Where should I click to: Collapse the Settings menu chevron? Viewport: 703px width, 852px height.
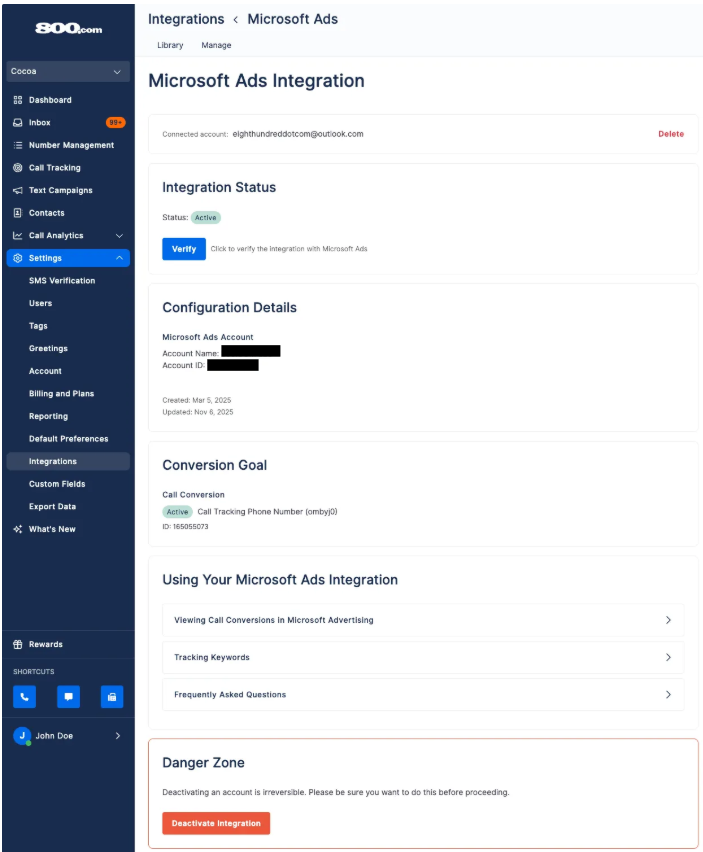pos(120,258)
